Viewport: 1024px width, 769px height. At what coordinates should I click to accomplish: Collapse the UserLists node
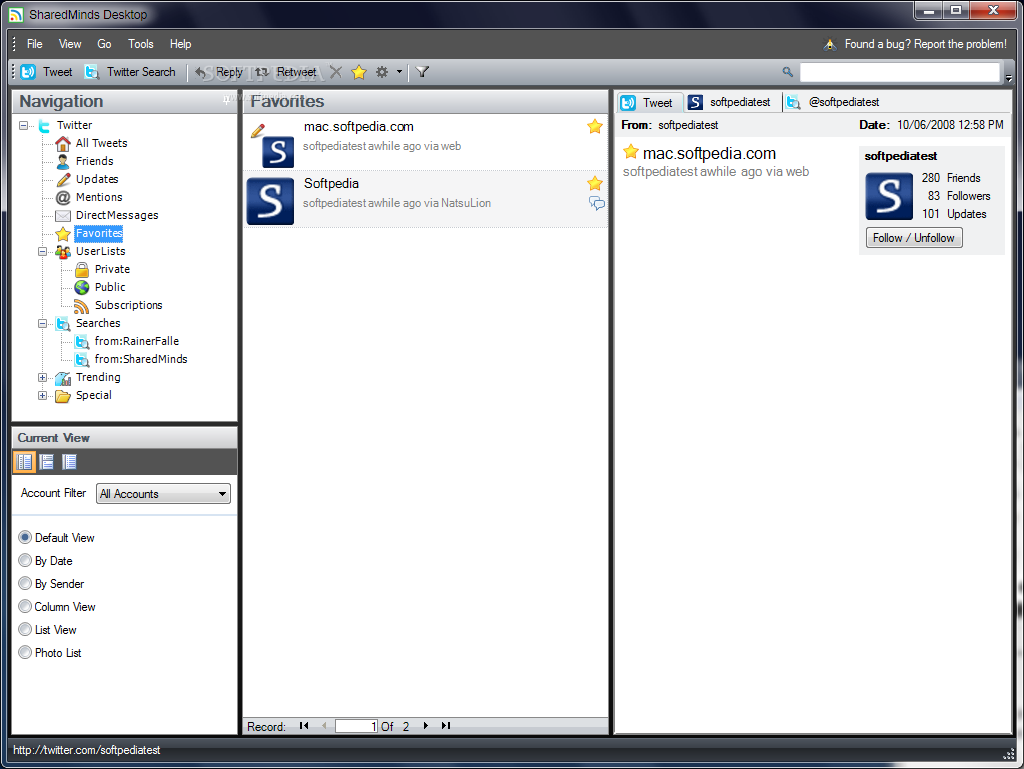click(x=42, y=251)
